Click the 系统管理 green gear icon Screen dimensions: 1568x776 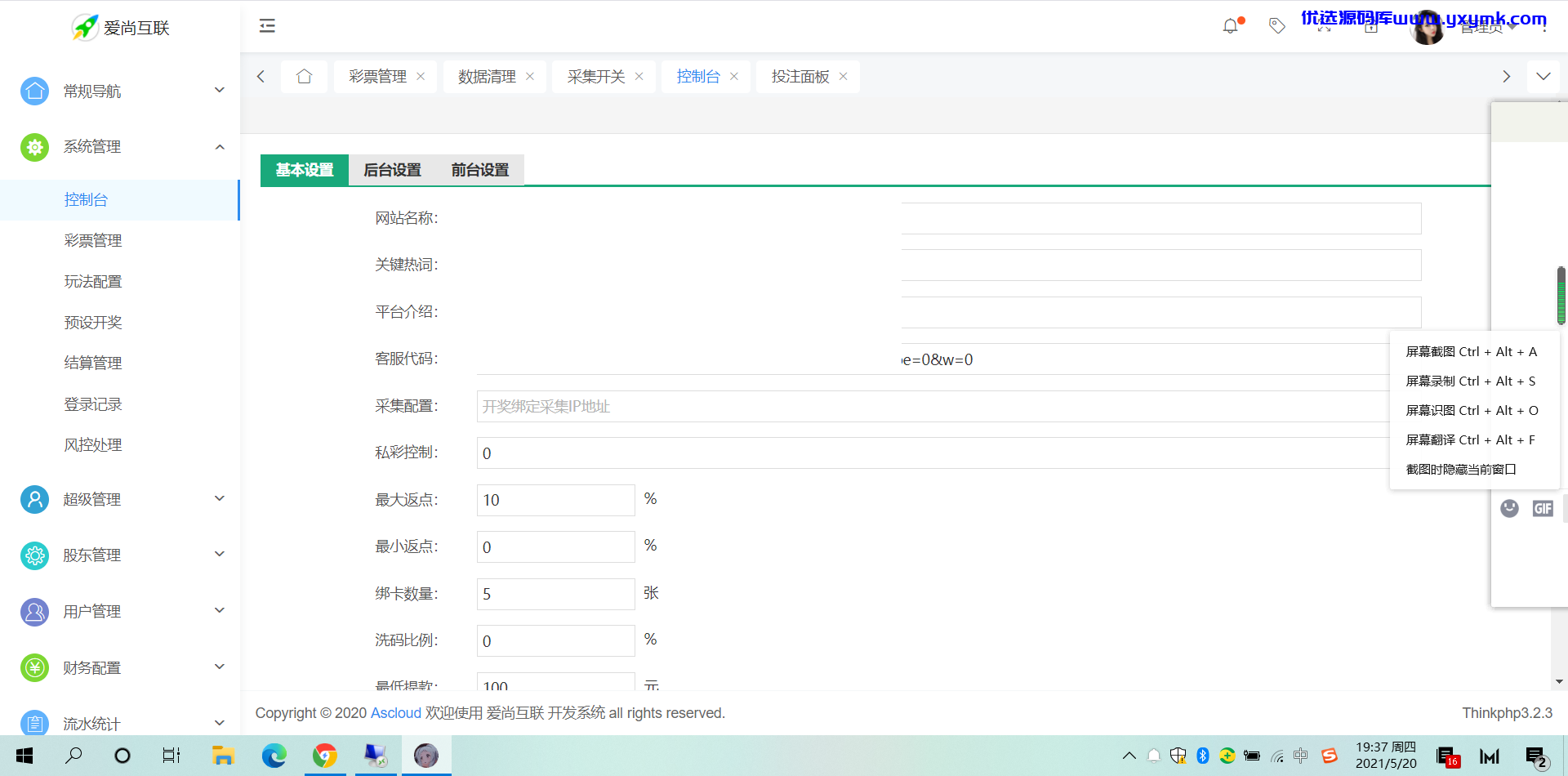34,147
